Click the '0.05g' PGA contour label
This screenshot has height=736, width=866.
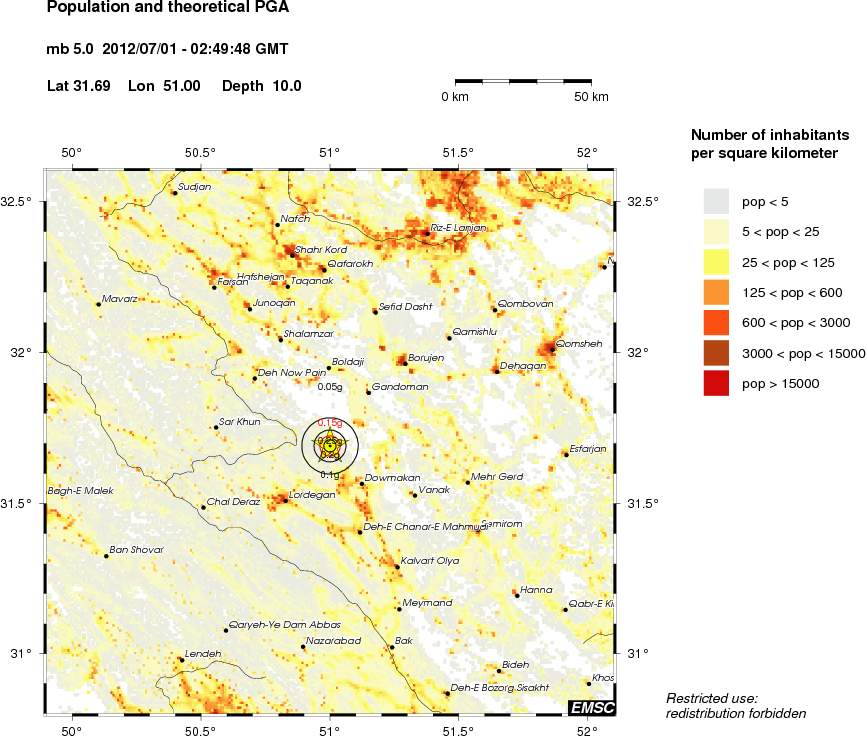[330, 386]
